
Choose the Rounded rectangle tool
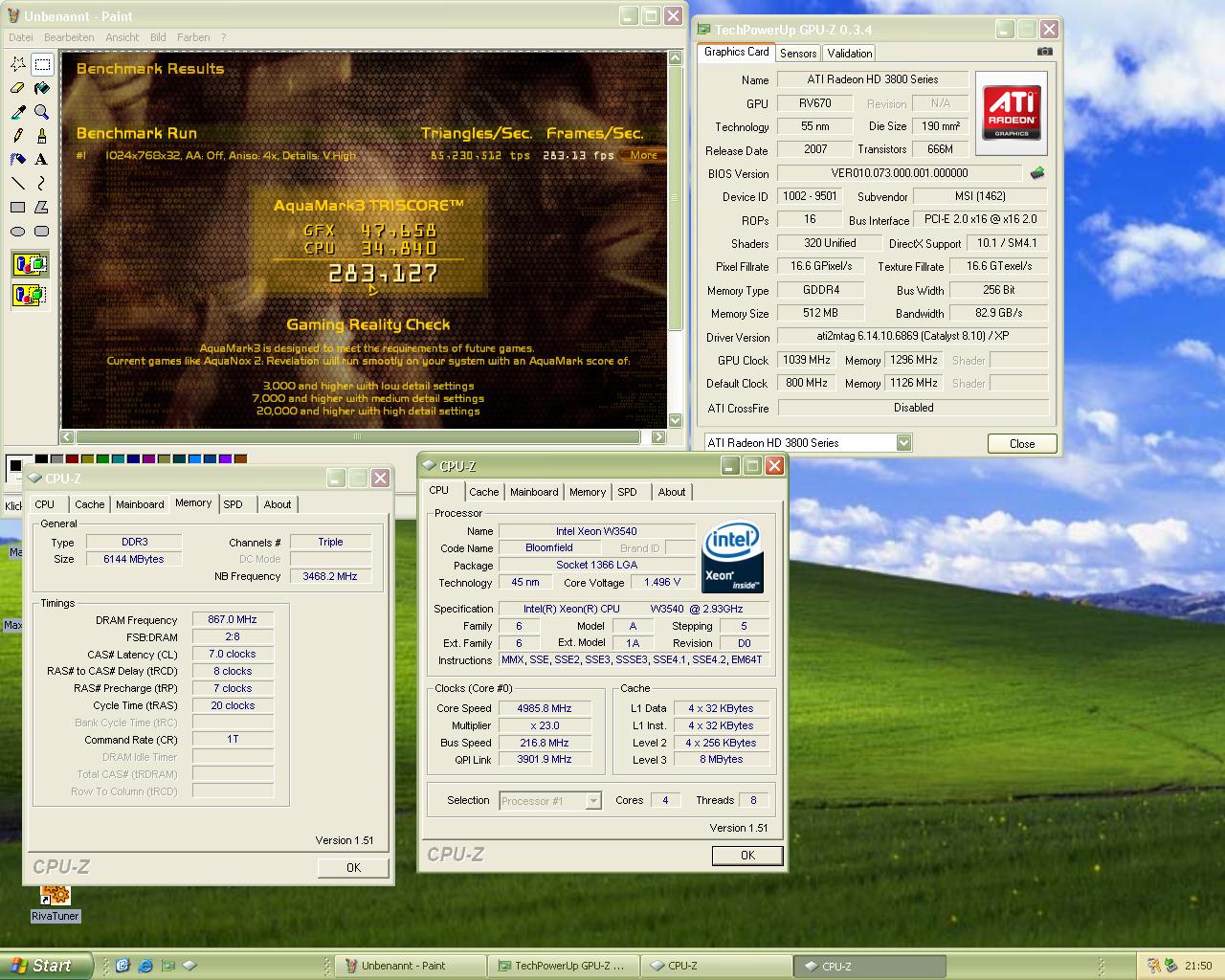click(42, 231)
